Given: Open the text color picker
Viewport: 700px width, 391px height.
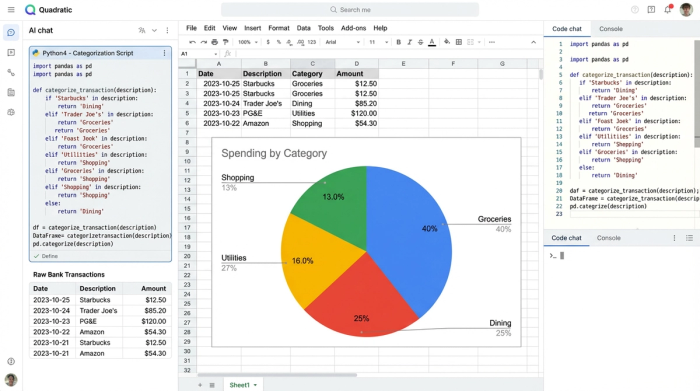Looking at the screenshot, I should [x=432, y=42].
